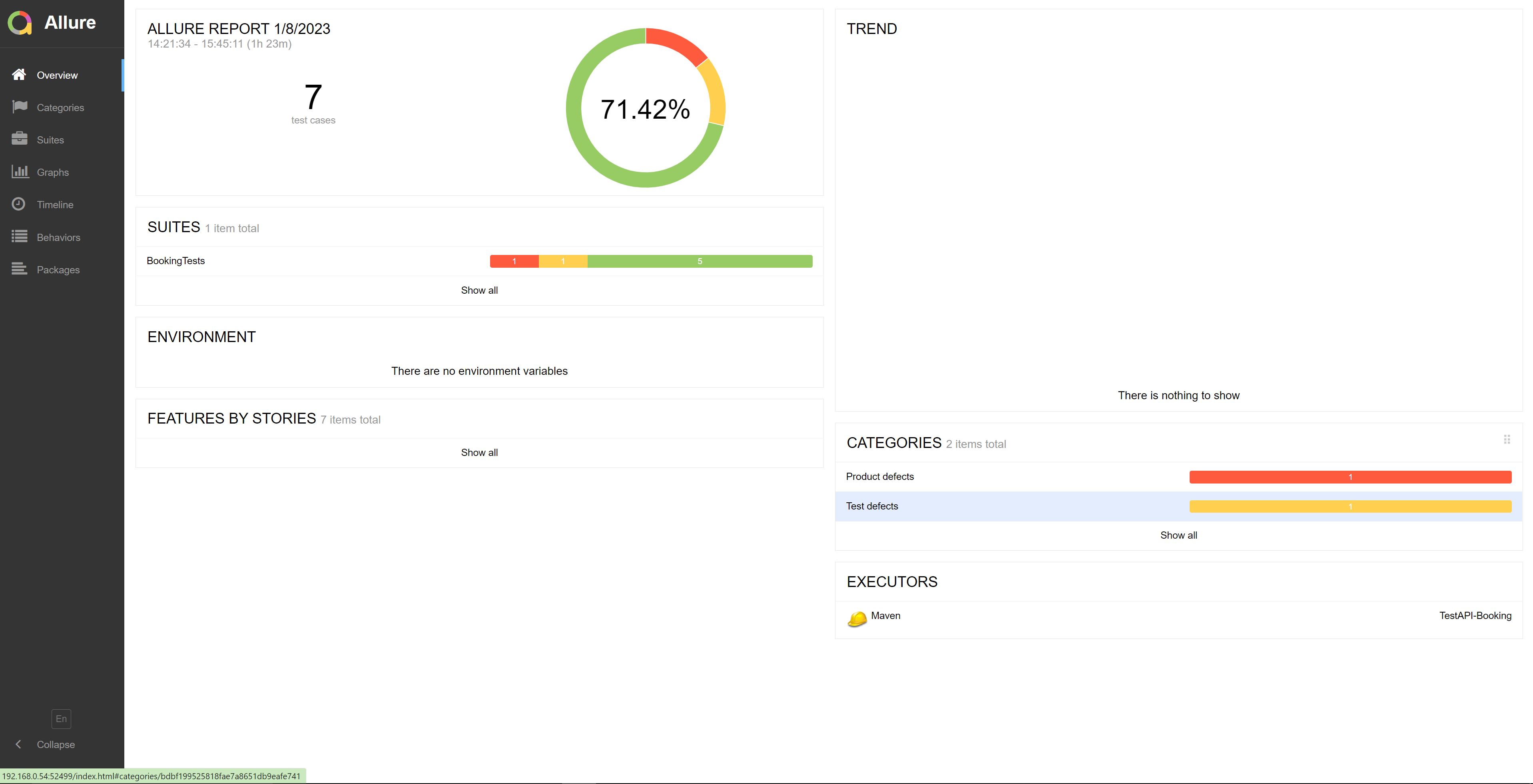1533x784 pixels.
Task: Open the Product defects category row
Action: pos(879,476)
